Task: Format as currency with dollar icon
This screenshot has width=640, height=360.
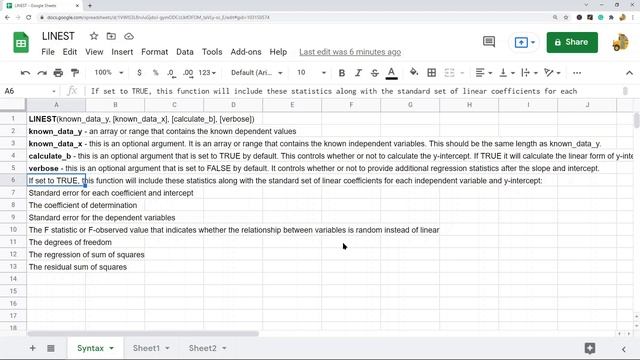Action: [140, 73]
